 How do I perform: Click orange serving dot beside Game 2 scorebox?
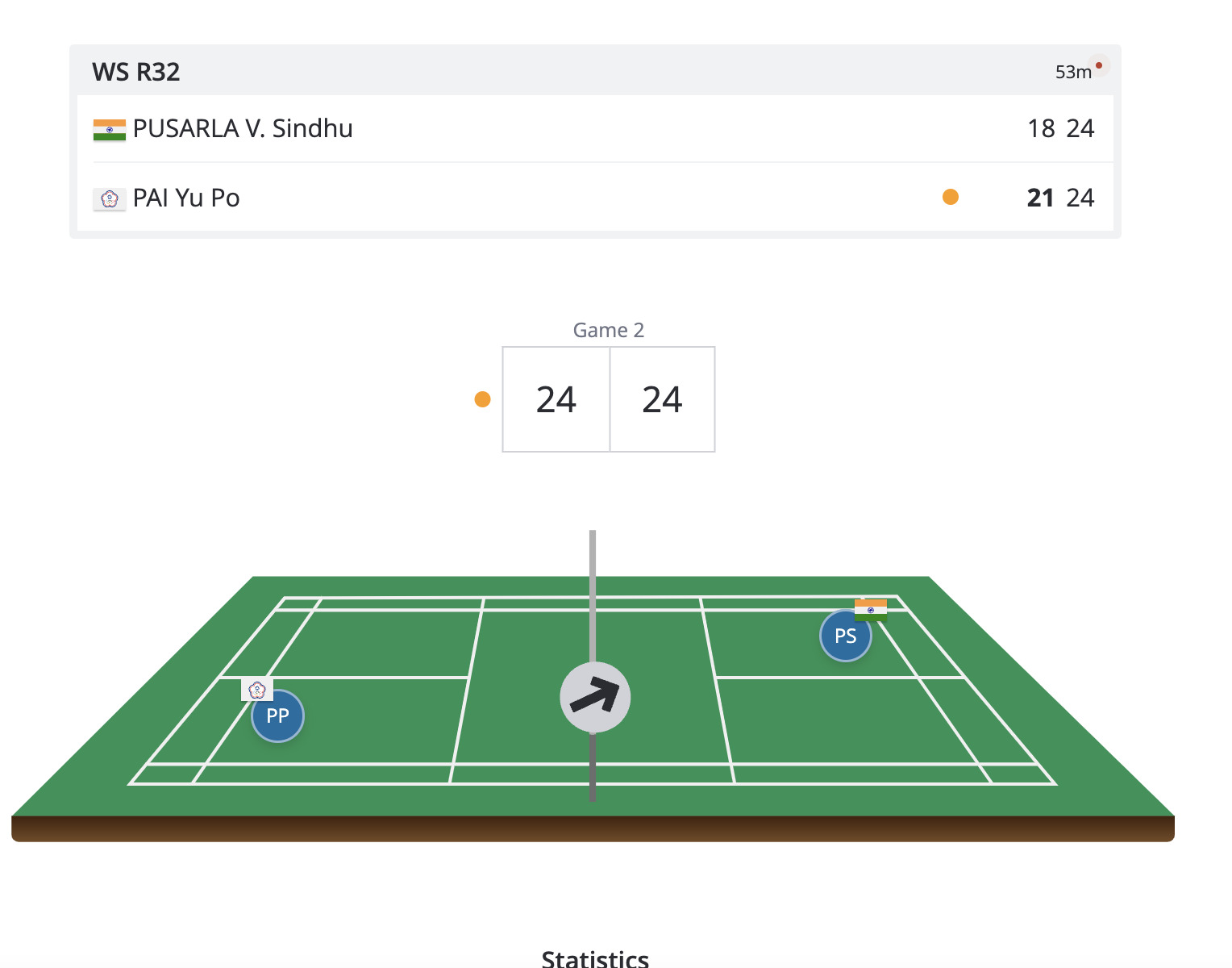[483, 399]
